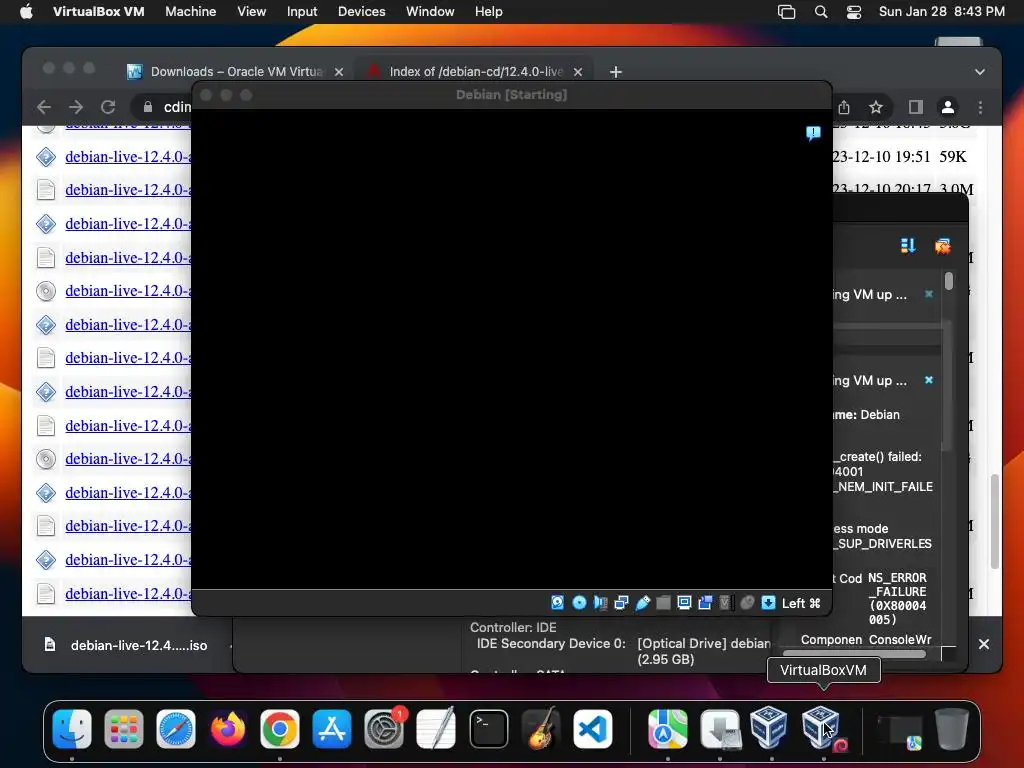The image size is (1024, 768).
Task: Click the NS_ERROR_FAILURE result code text
Action: [x=897, y=599]
